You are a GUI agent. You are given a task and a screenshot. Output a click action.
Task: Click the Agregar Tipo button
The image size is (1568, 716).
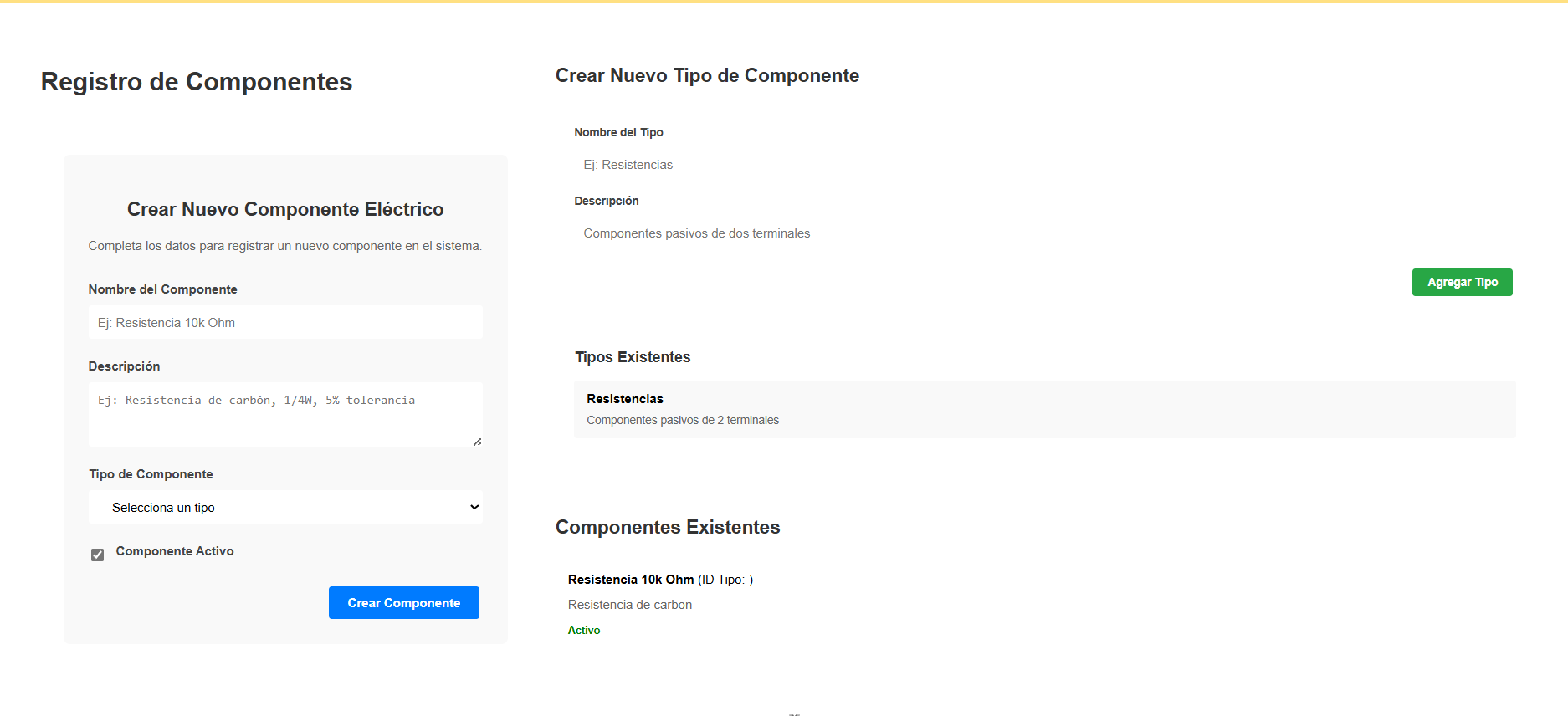(x=1463, y=282)
